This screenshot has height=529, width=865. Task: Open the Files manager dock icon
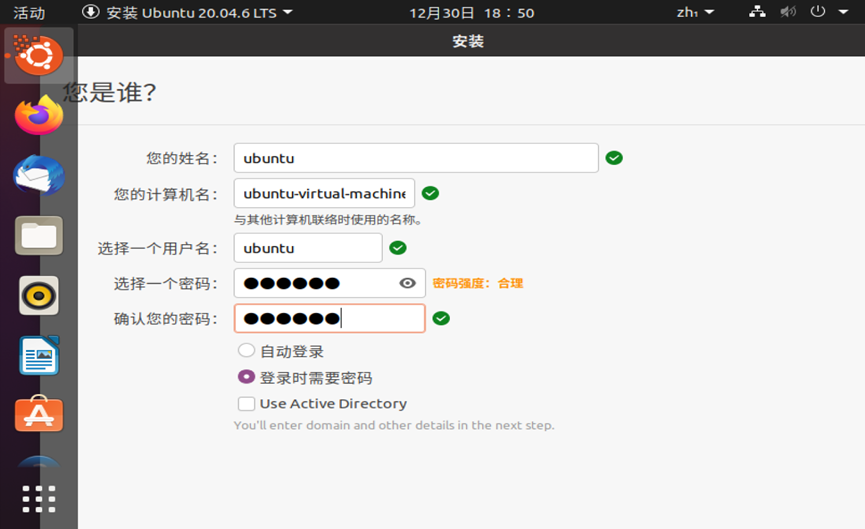(x=39, y=236)
